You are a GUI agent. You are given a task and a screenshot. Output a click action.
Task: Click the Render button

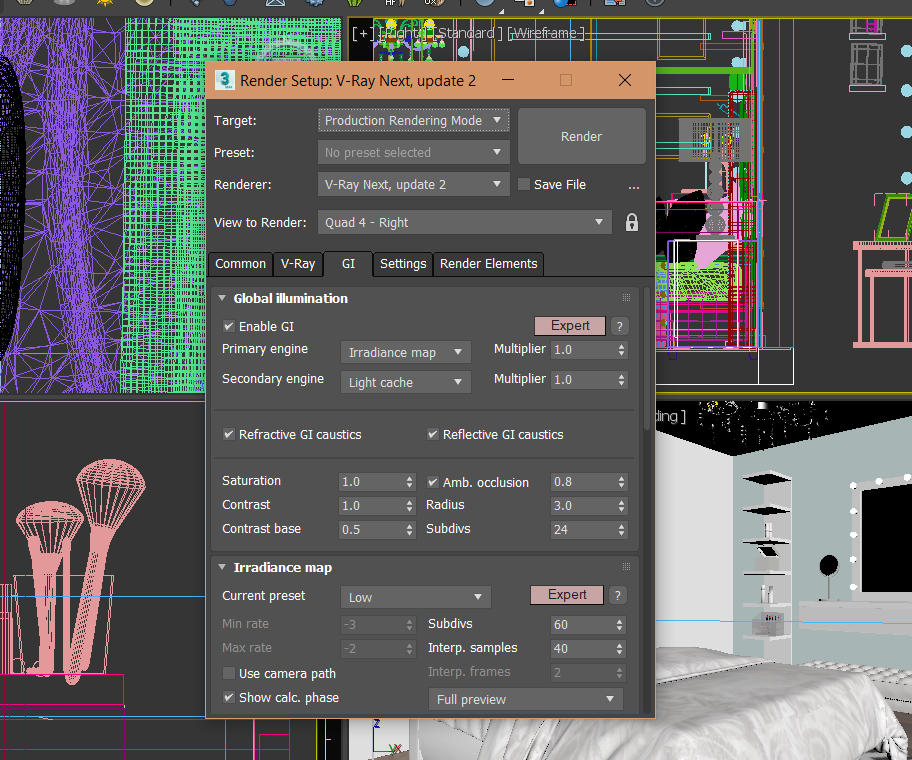click(582, 137)
